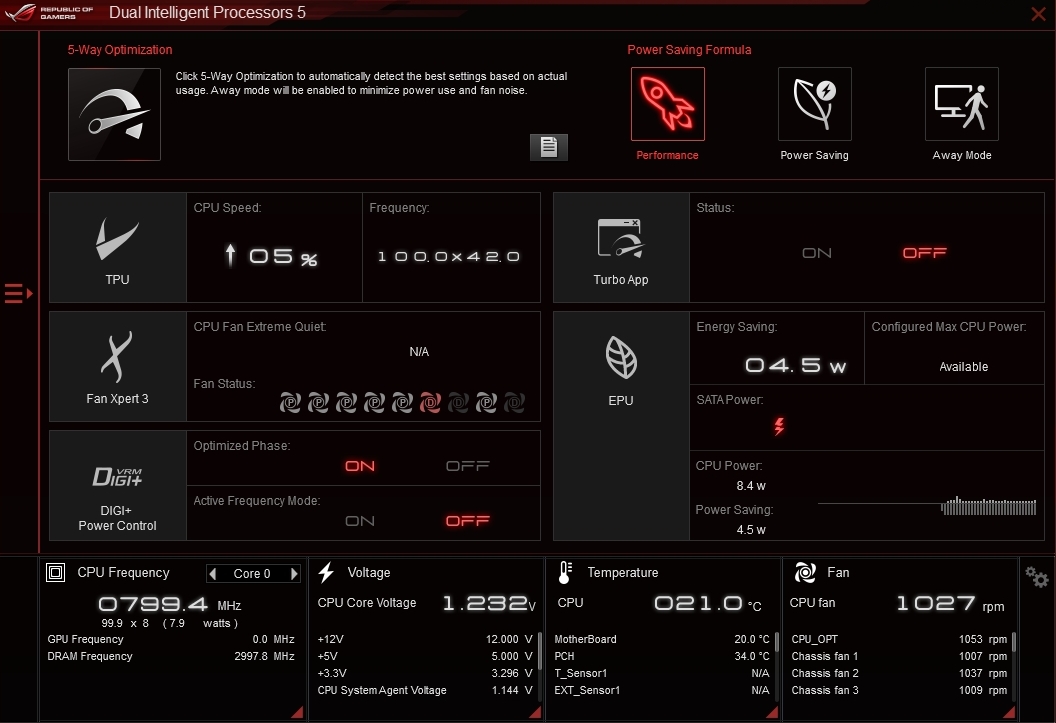The width and height of the screenshot is (1056, 723).
Task: Click the CPU fan 1027 rpm reading
Action: coord(950,603)
